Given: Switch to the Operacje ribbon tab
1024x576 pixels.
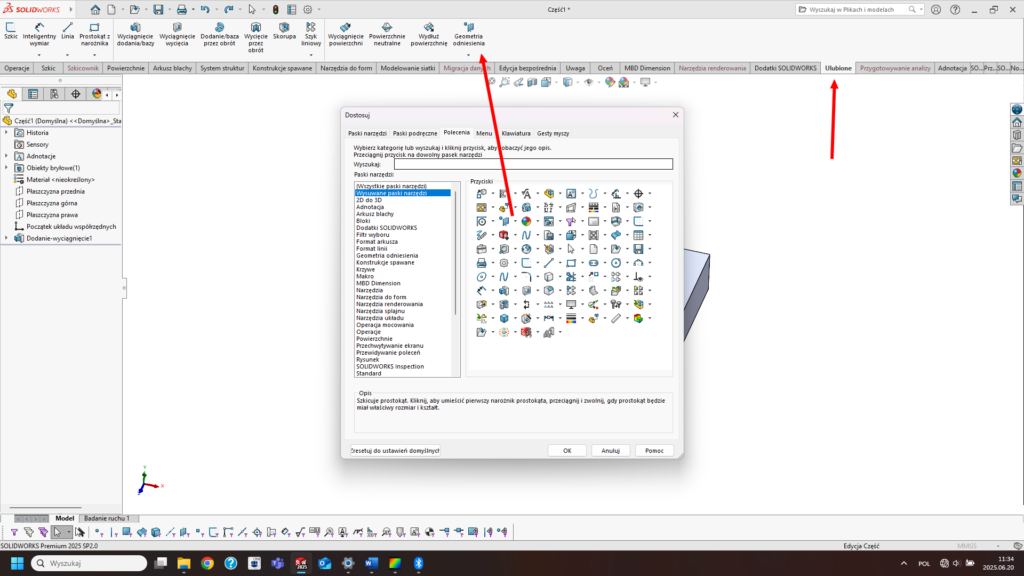Looking at the screenshot, I should point(17,68).
